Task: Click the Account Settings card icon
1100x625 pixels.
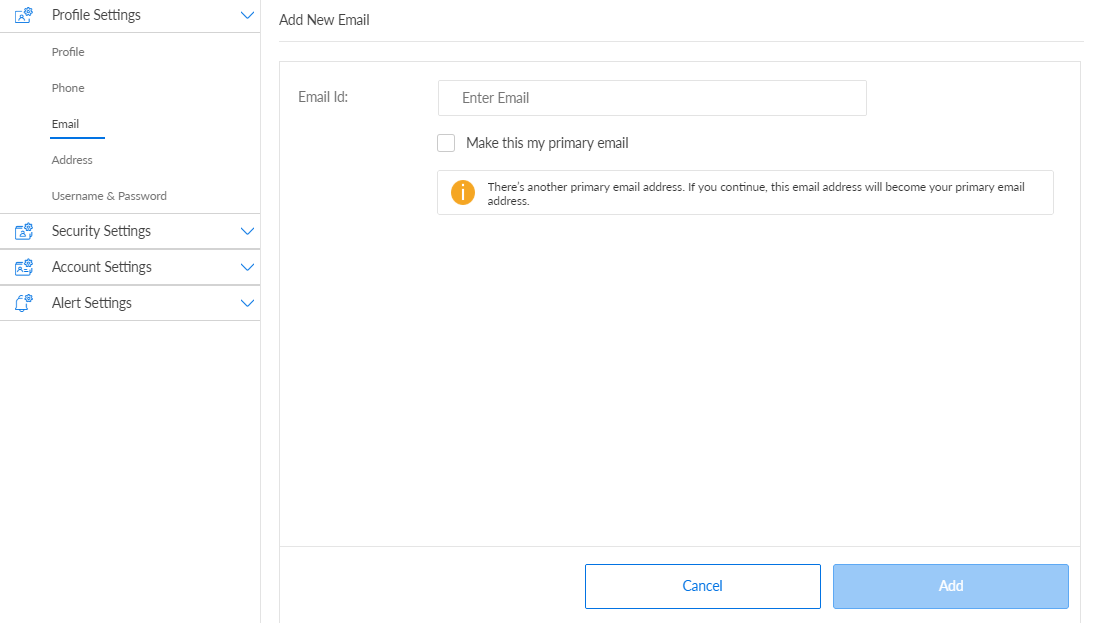Action: pos(24,267)
